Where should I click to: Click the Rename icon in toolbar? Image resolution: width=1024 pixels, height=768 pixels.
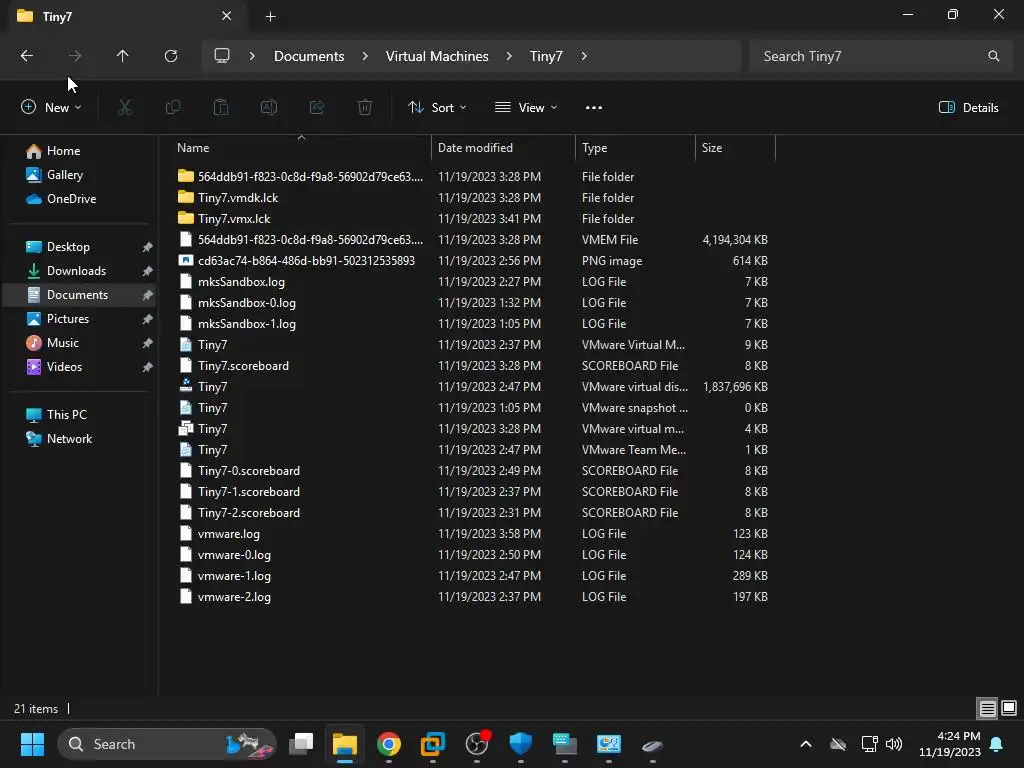269,107
